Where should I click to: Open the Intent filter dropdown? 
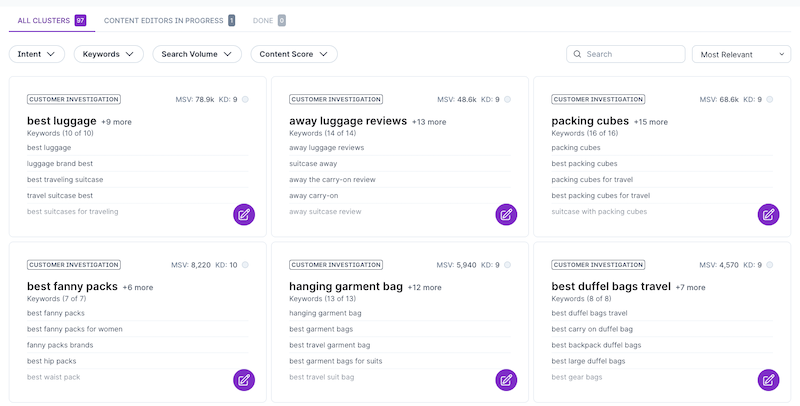click(37, 54)
